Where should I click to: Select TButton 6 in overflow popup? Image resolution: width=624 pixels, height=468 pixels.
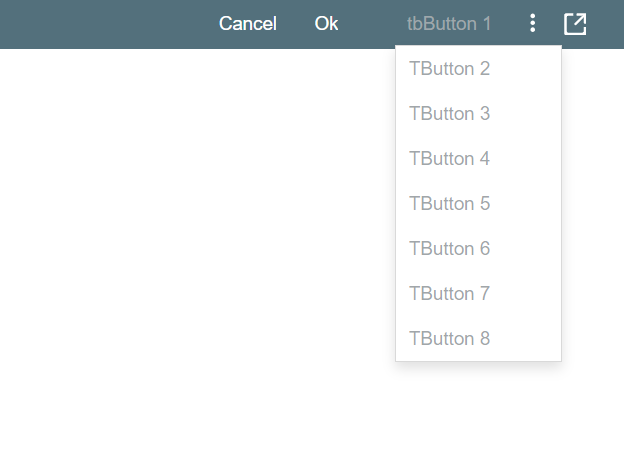(449, 249)
